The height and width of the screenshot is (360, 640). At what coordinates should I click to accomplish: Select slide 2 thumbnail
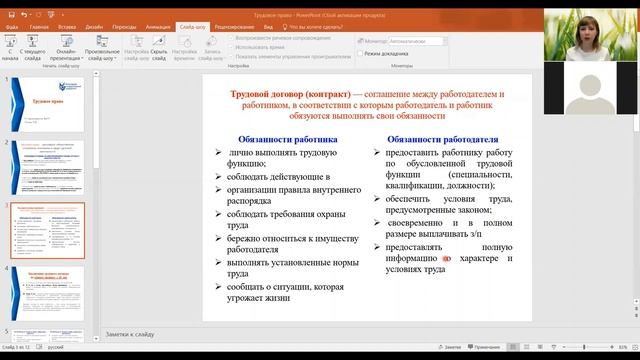point(47,167)
